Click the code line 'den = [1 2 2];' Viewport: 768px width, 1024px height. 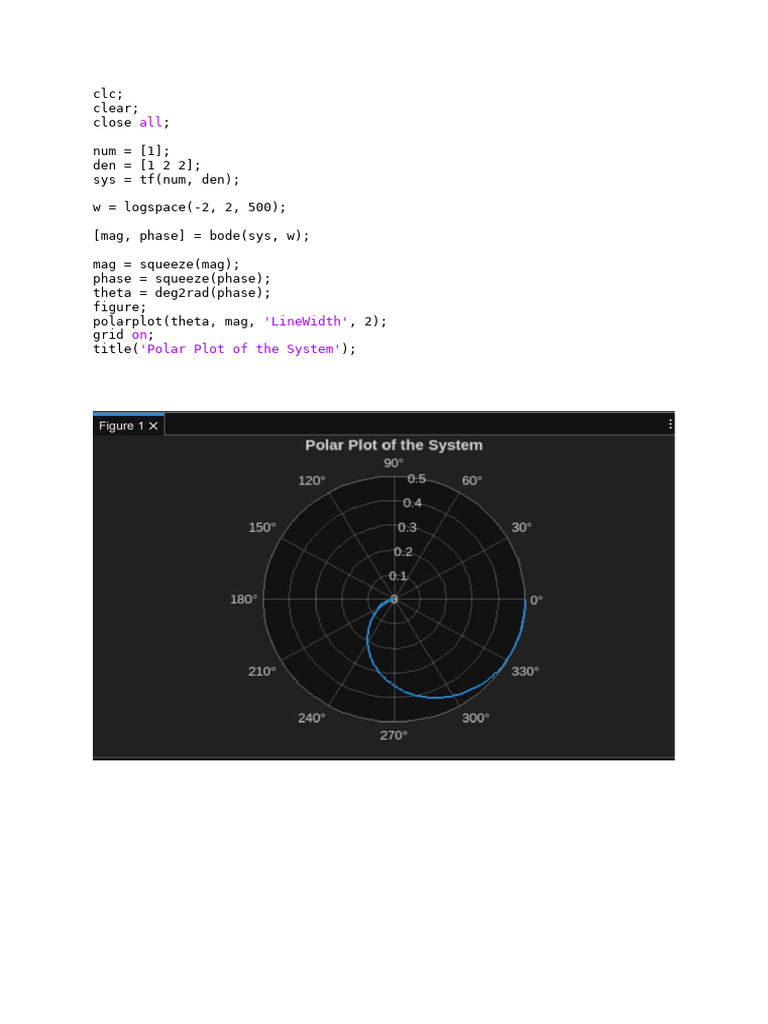point(146,165)
